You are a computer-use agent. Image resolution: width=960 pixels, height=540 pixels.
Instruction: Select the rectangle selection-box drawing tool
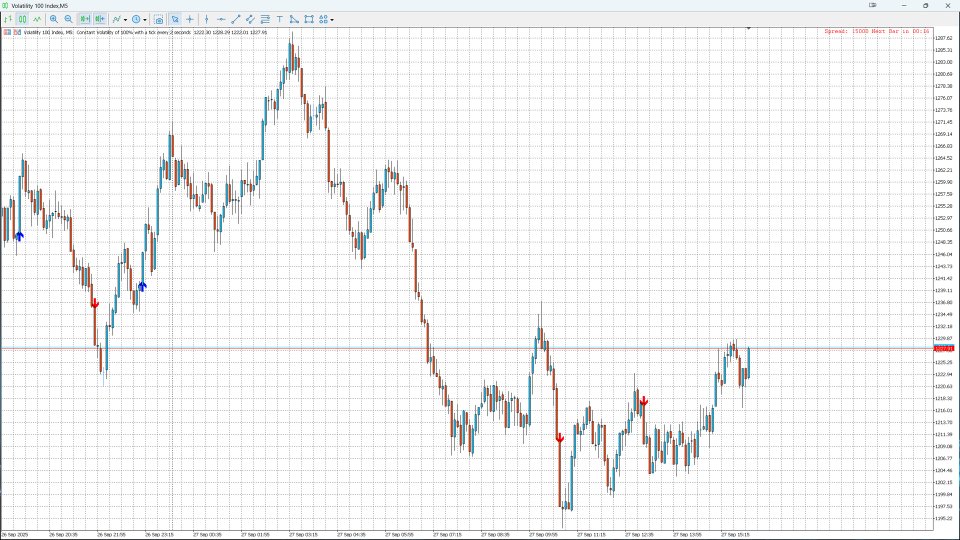coord(309,19)
